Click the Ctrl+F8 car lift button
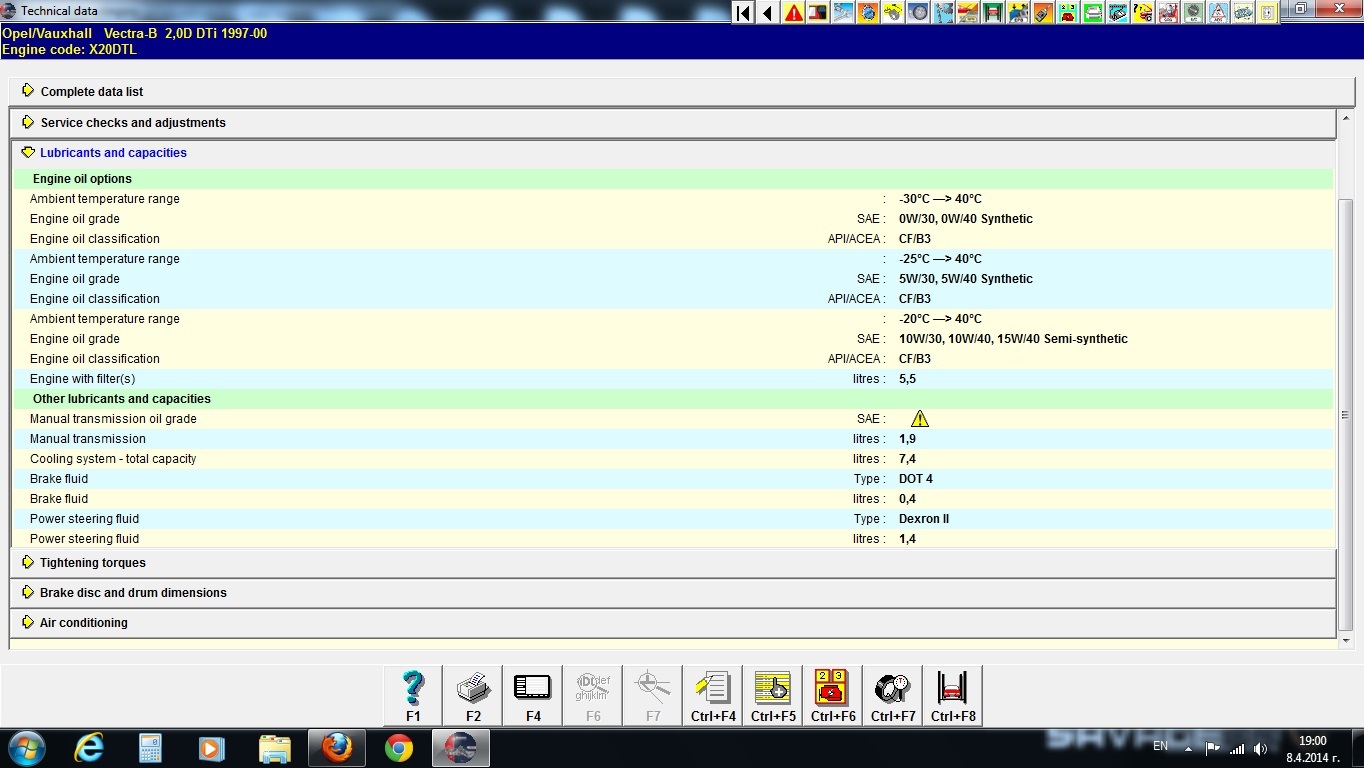 click(953, 695)
